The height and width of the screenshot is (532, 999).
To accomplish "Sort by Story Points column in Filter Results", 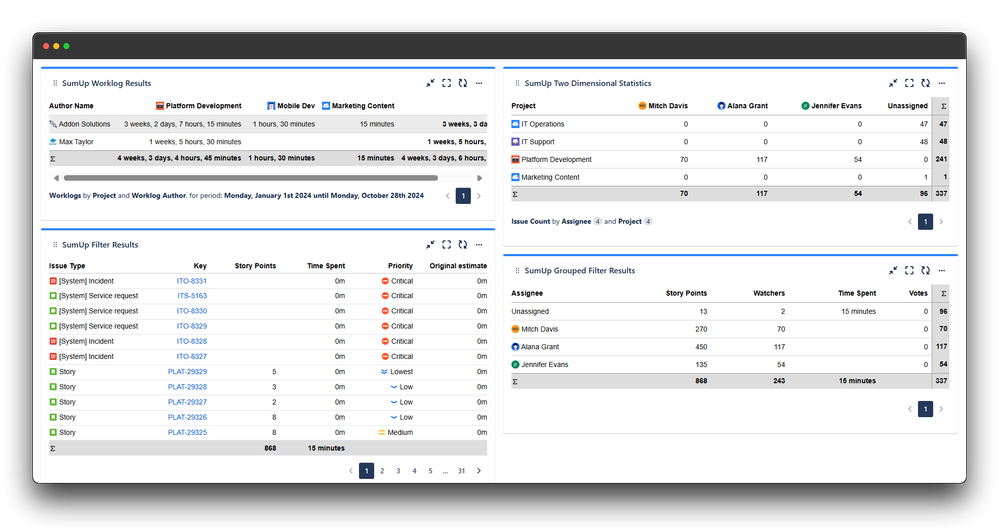I will (x=255, y=266).
